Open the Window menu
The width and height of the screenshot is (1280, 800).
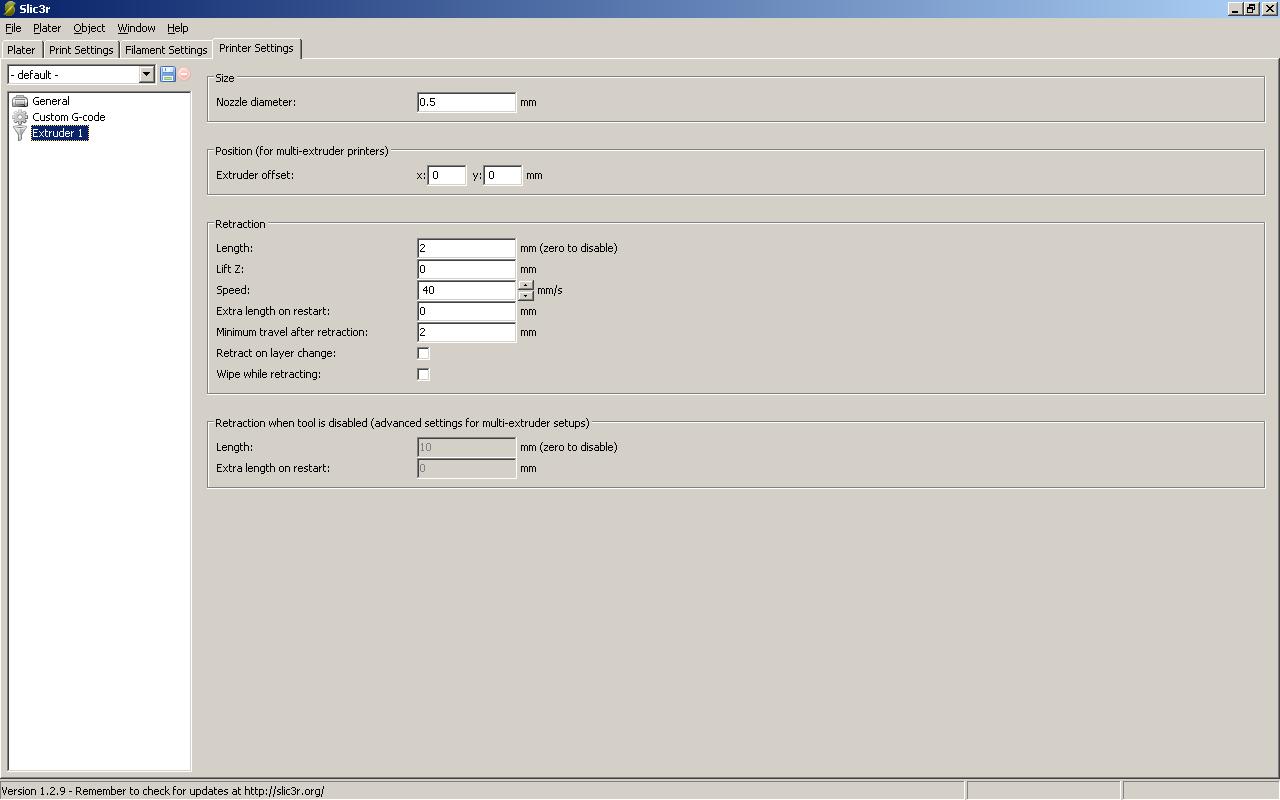(136, 28)
